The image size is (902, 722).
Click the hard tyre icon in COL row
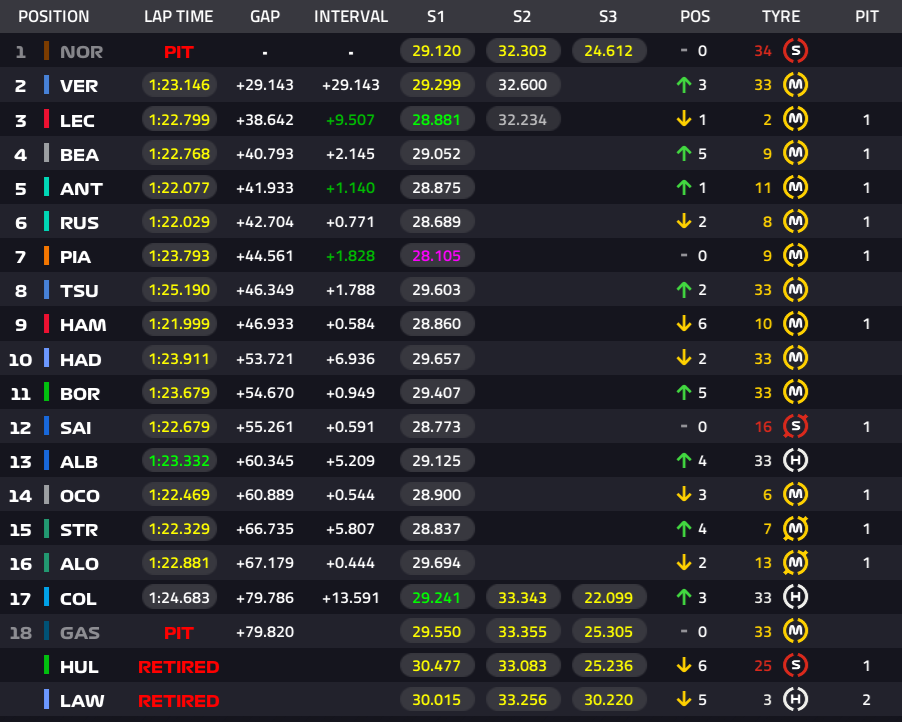(796, 597)
